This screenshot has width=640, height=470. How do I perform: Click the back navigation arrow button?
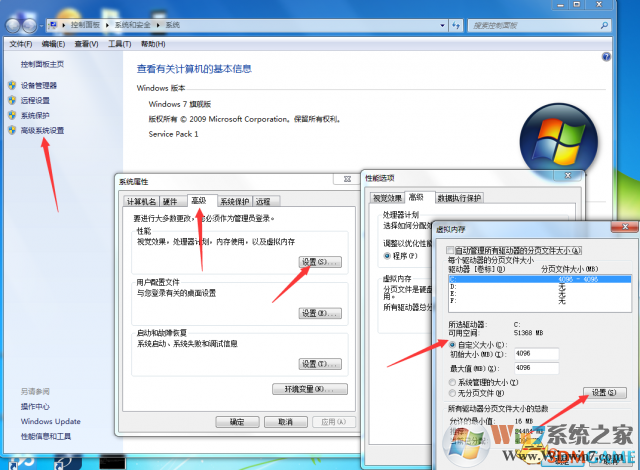tap(13, 26)
